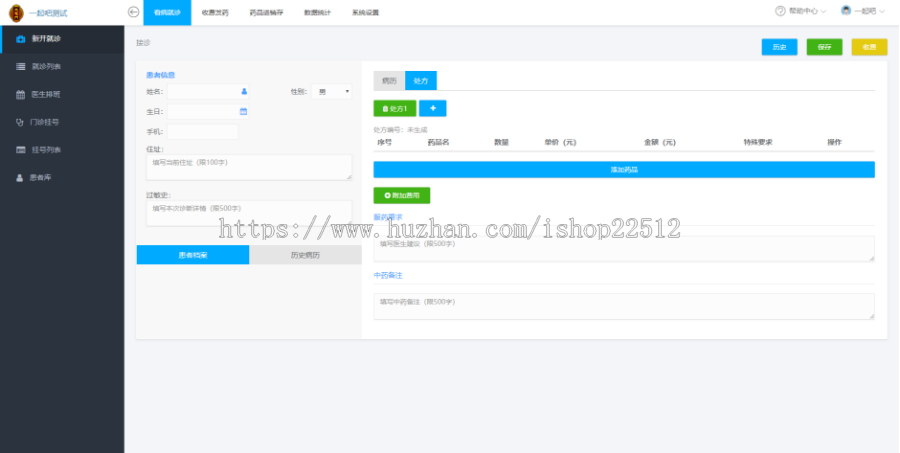The width and height of the screenshot is (900, 453).
Task: Switch to the 历史病历 tab
Action: tap(305, 255)
